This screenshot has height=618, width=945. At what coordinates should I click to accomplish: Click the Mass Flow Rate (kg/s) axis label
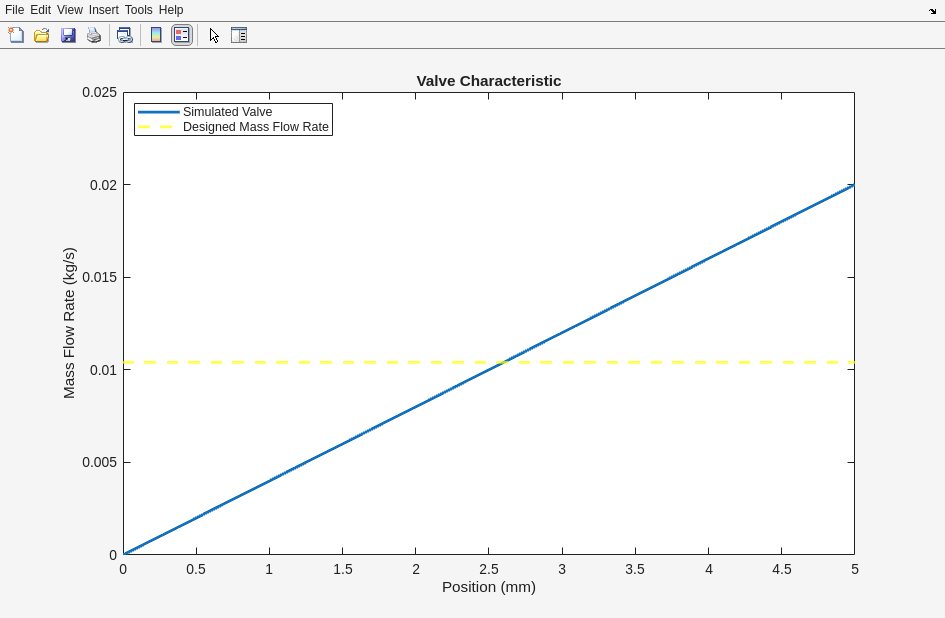[69, 323]
